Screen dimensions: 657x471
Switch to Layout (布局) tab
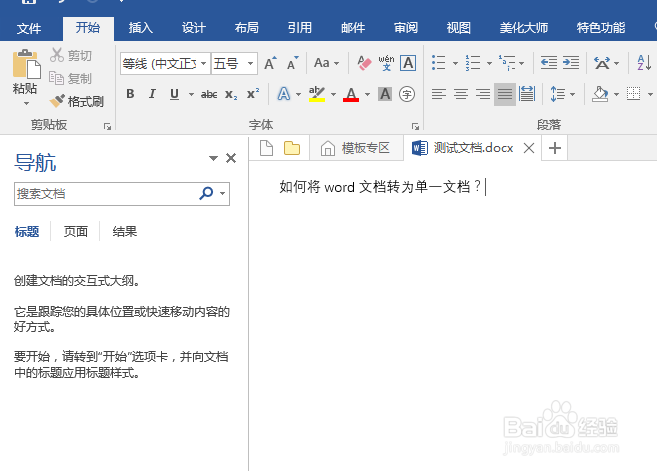point(247,28)
